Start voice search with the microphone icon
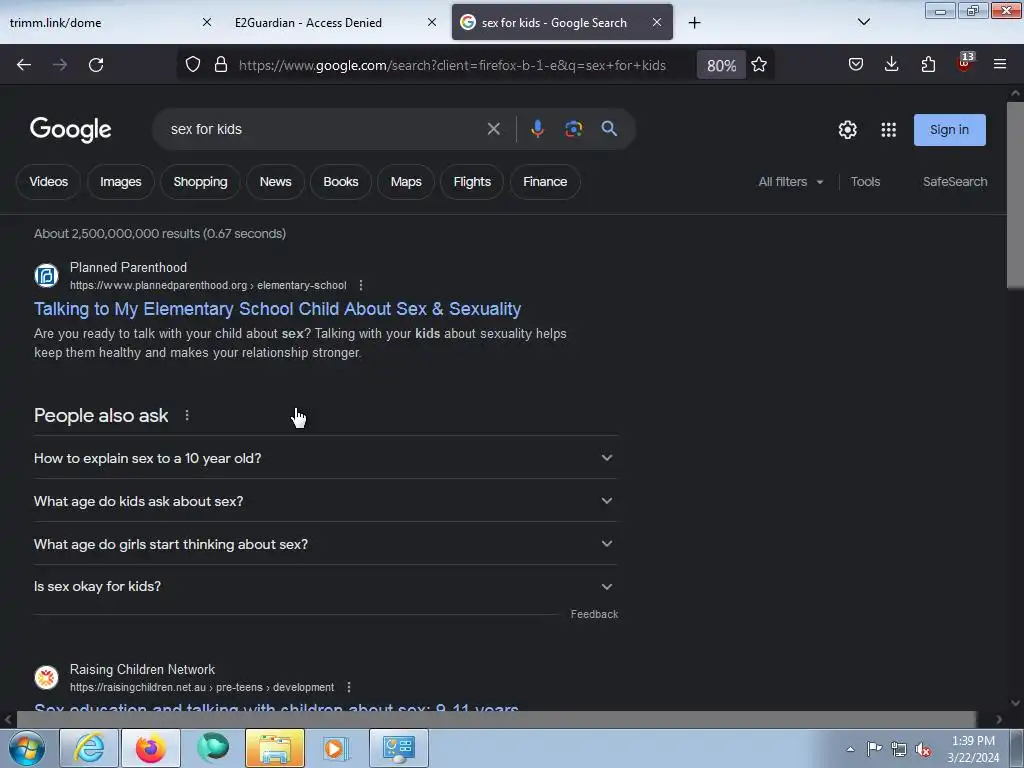Viewport: 1024px width, 768px height. (537, 129)
